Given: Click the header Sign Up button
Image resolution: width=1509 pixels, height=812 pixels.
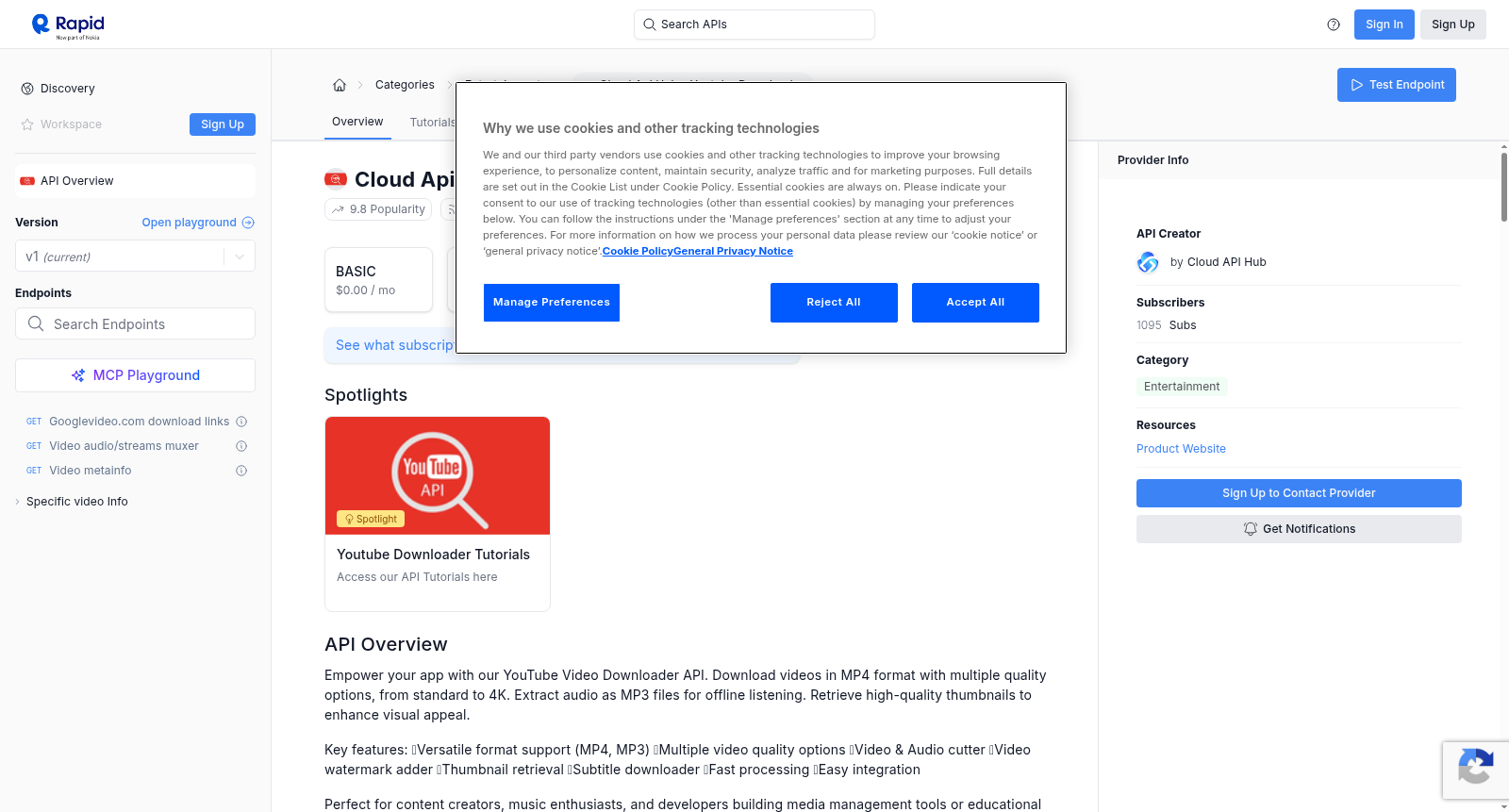Looking at the screenshot, I should (1453, 25).
